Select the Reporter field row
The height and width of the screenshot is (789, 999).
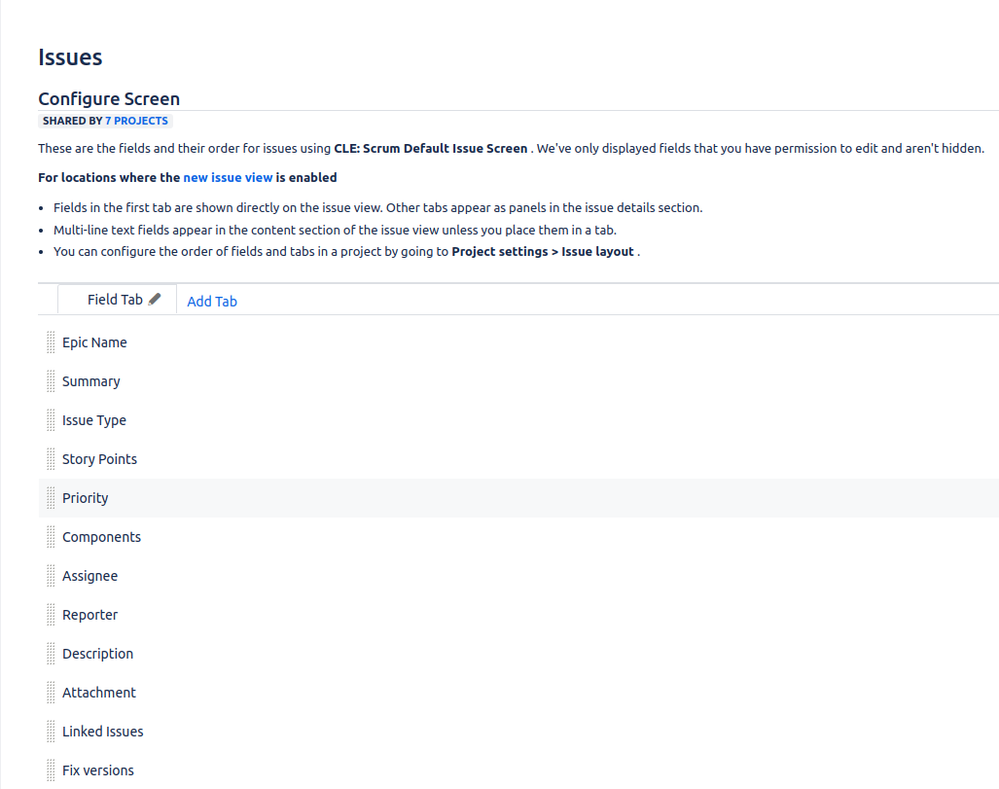coord(88,614)
